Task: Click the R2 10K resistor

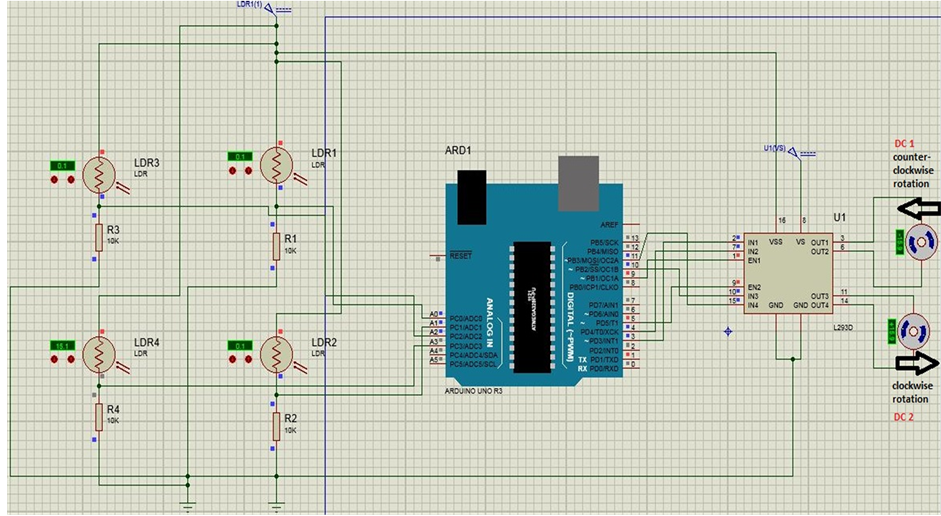Action: [x=275, y=426]
